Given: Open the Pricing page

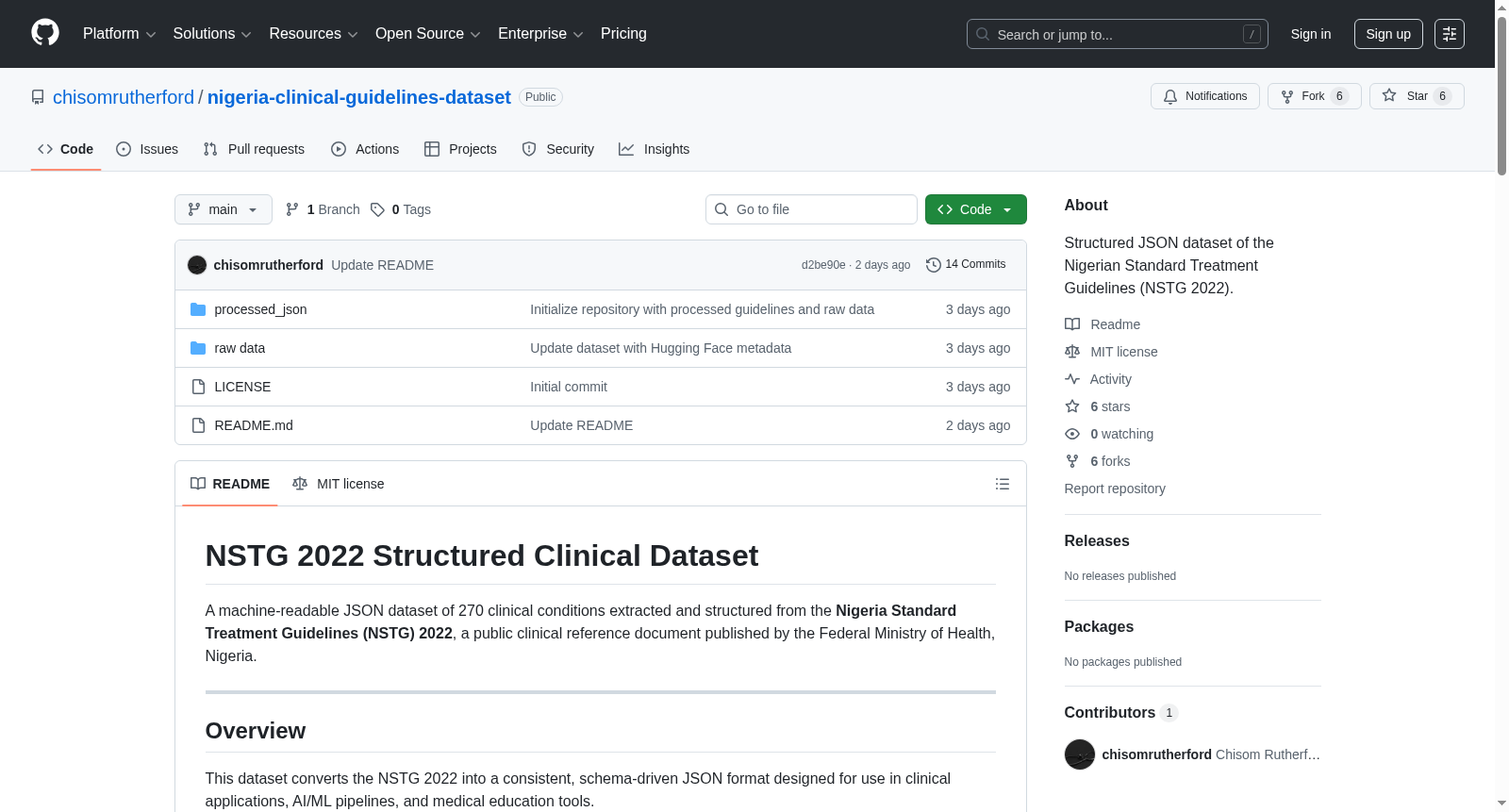Looking at the screenshot, I should click(623, 34).
